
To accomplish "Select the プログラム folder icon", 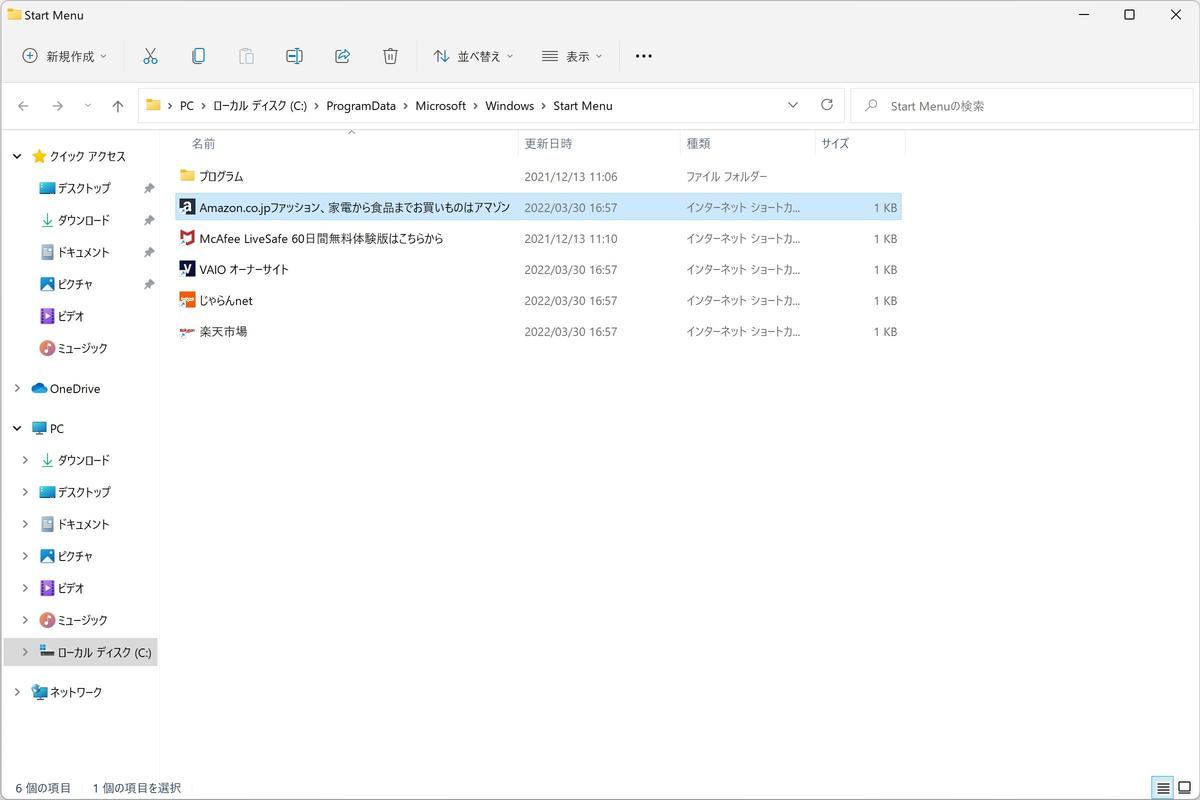I will click(x=187, y=176).
